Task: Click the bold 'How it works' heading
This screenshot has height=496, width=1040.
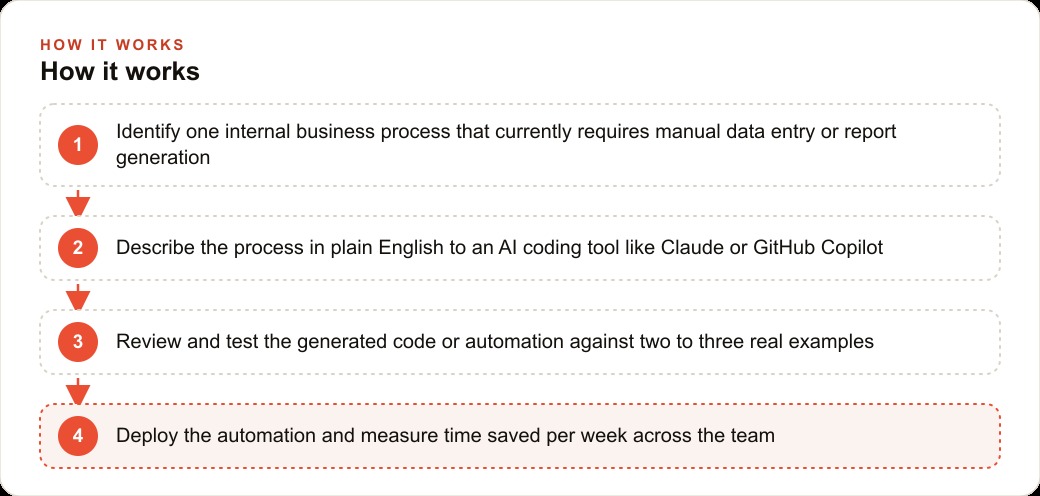Action: click(120, 71)
